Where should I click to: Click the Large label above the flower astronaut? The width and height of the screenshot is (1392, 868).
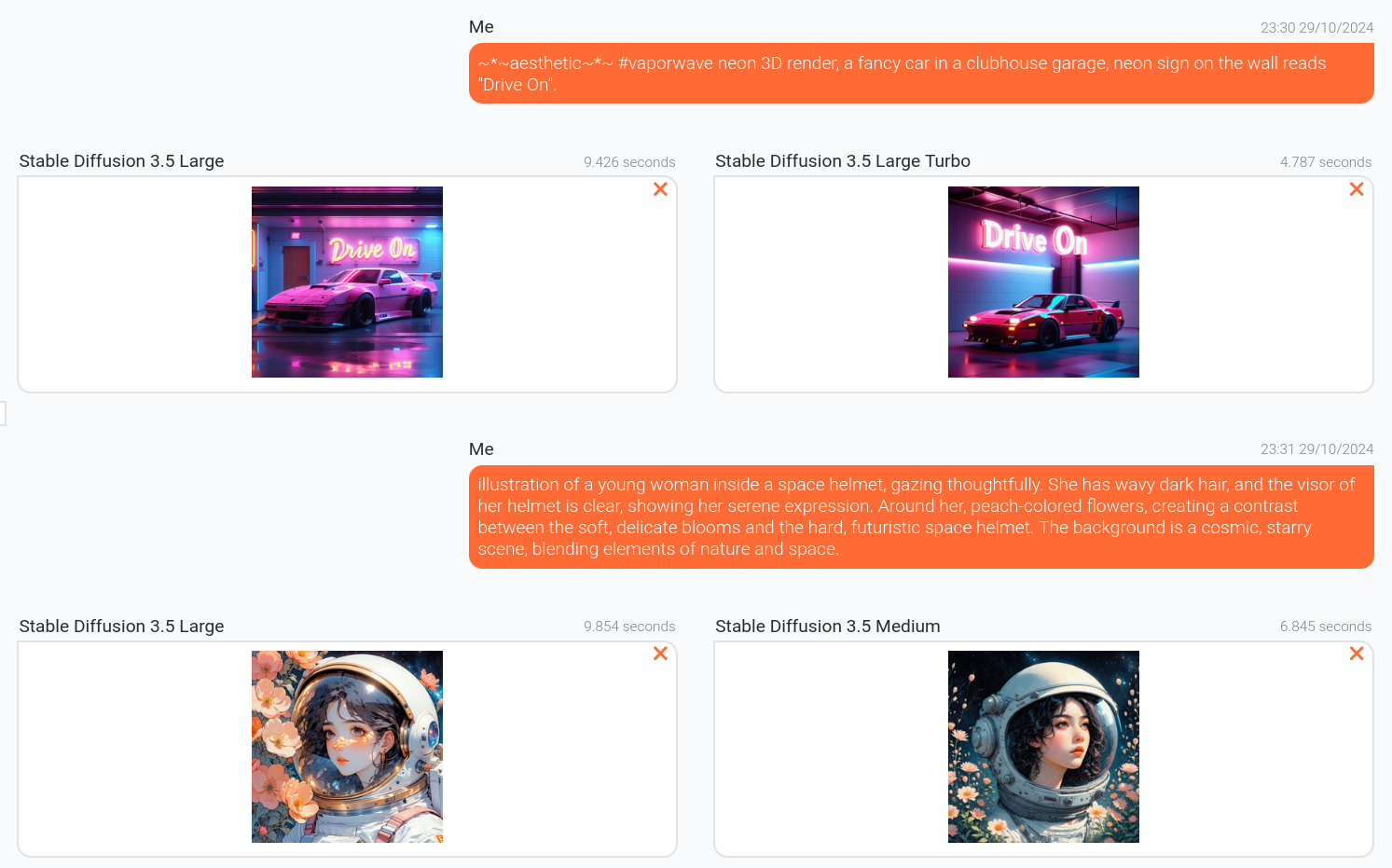coord(122,627)
